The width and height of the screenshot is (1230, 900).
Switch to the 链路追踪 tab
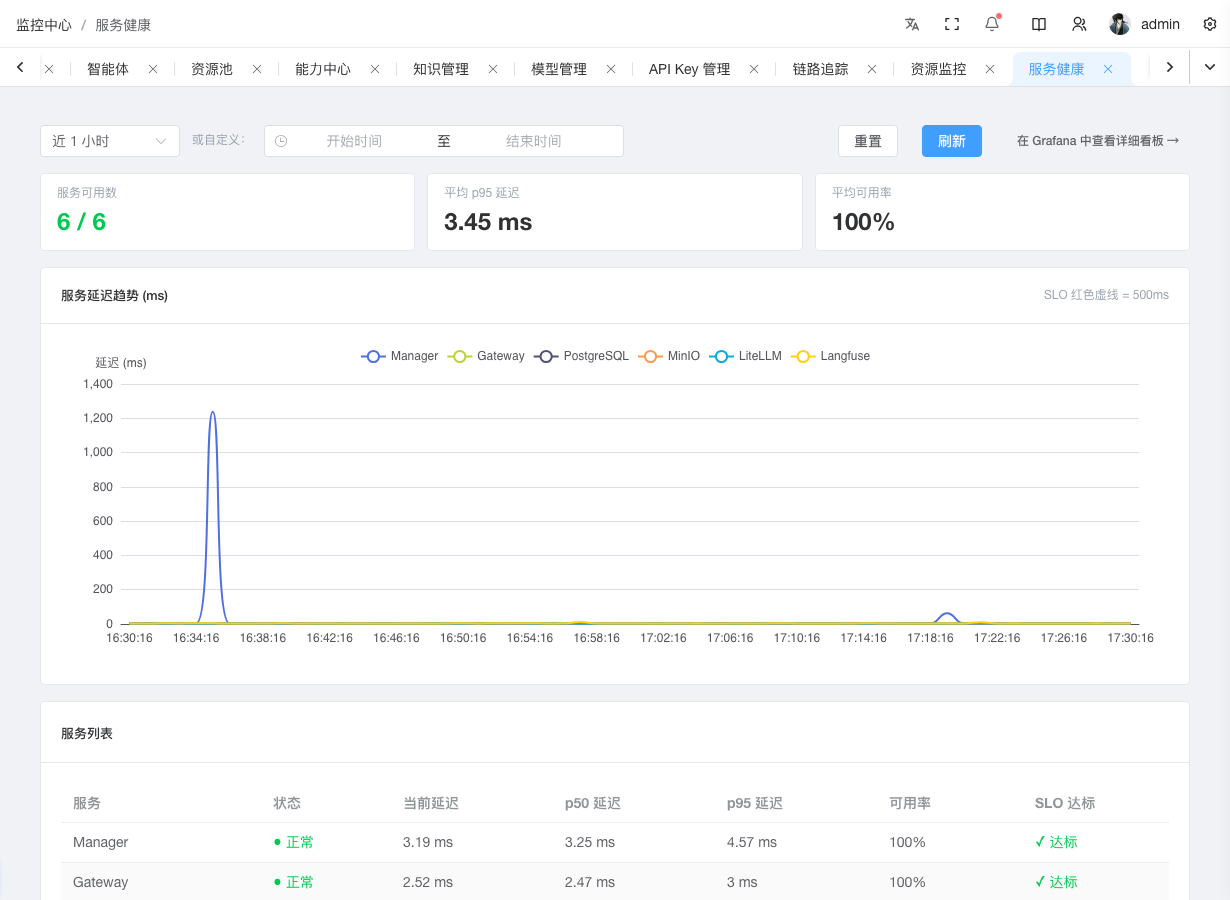[820, 69]
